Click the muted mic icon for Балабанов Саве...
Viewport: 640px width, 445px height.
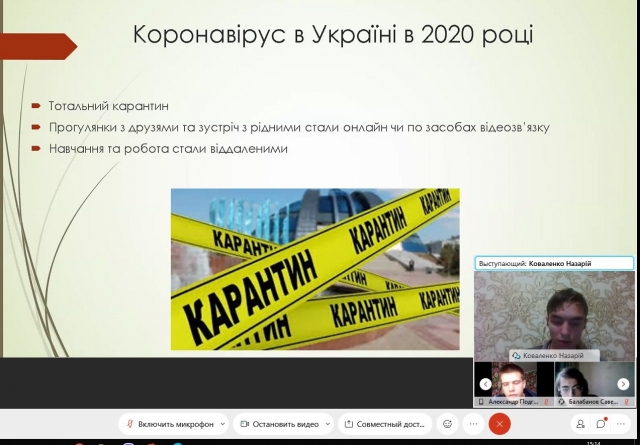tap(627, 402)
